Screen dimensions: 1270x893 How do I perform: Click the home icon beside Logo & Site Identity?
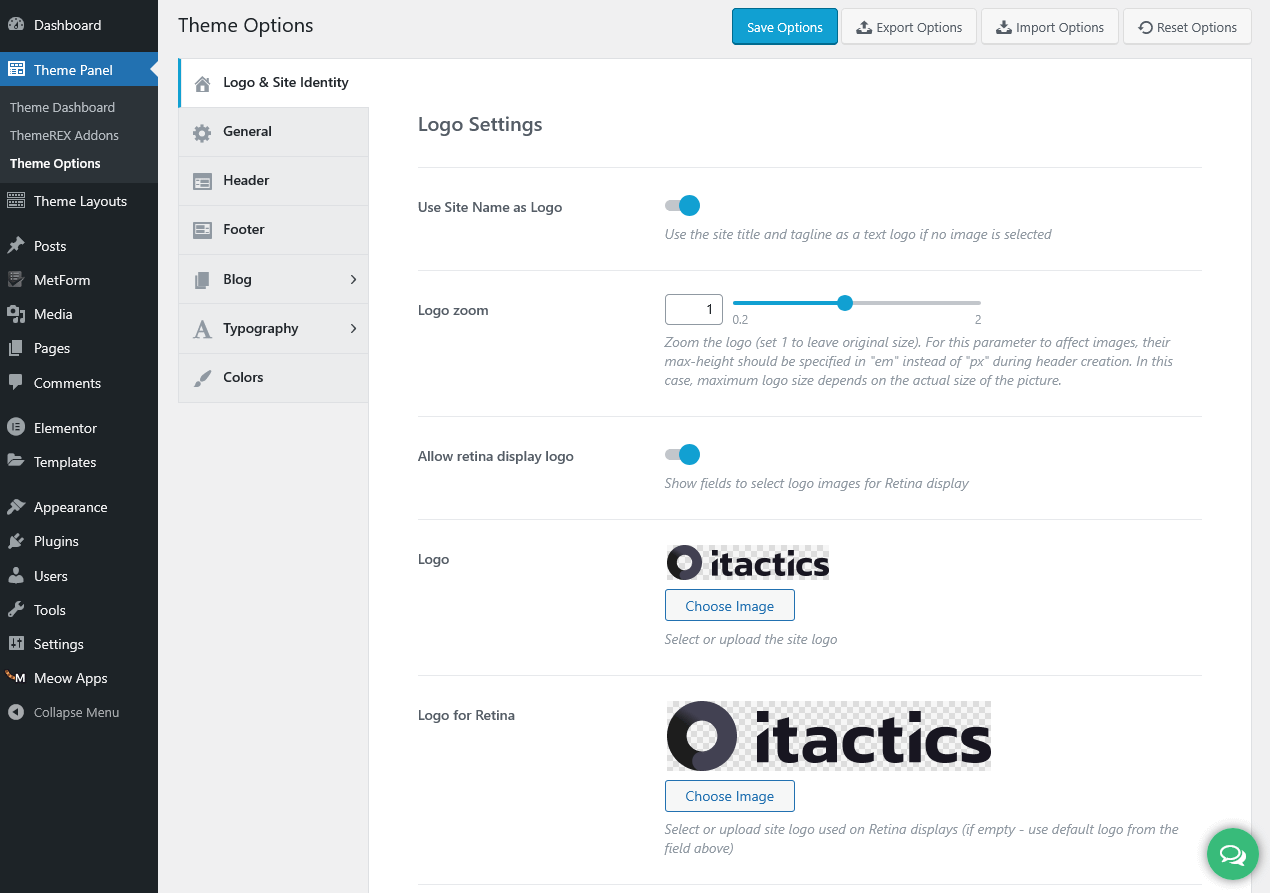click(x=203, y=84)
